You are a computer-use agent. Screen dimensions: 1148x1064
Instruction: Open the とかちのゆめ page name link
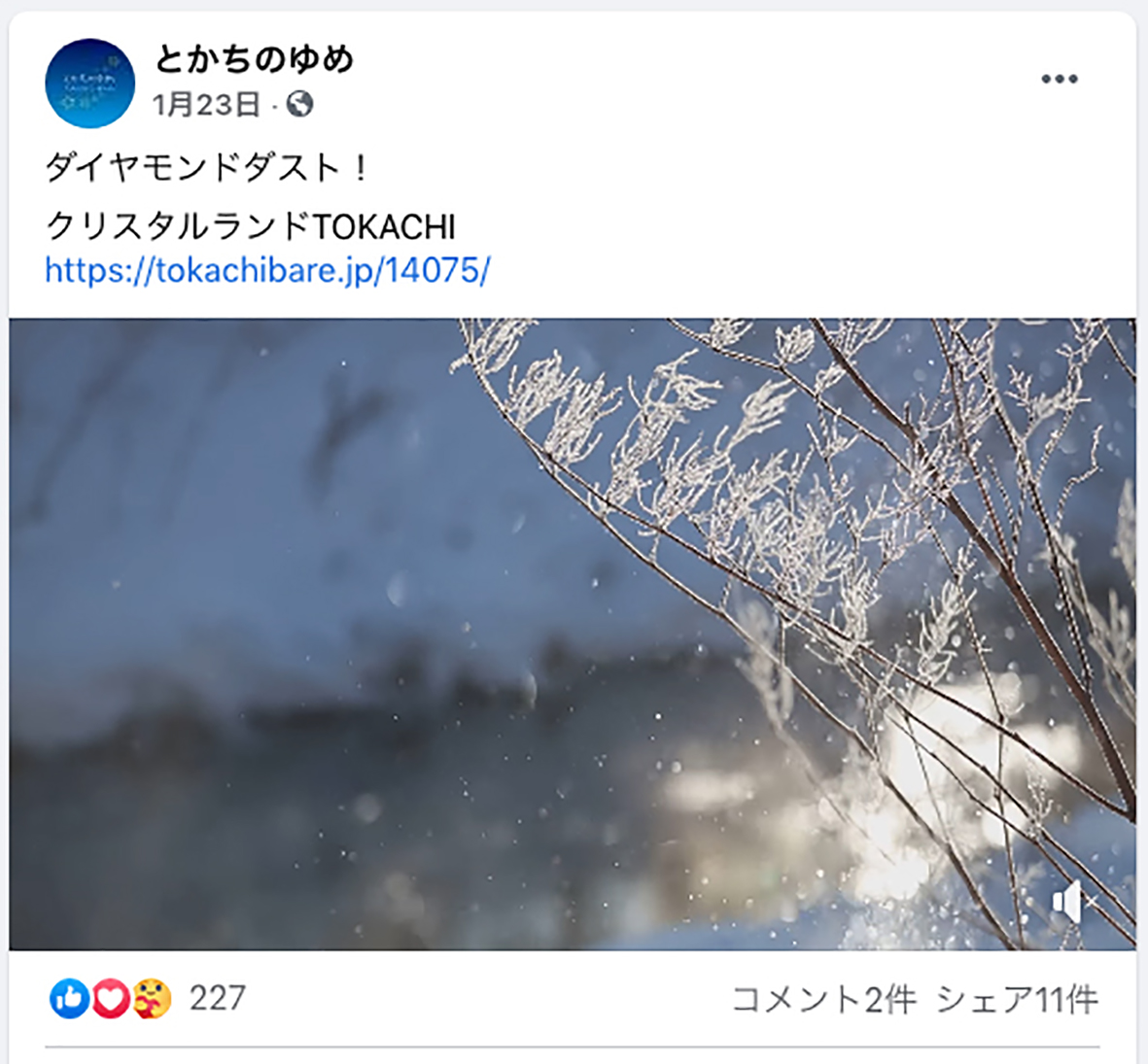254,58
